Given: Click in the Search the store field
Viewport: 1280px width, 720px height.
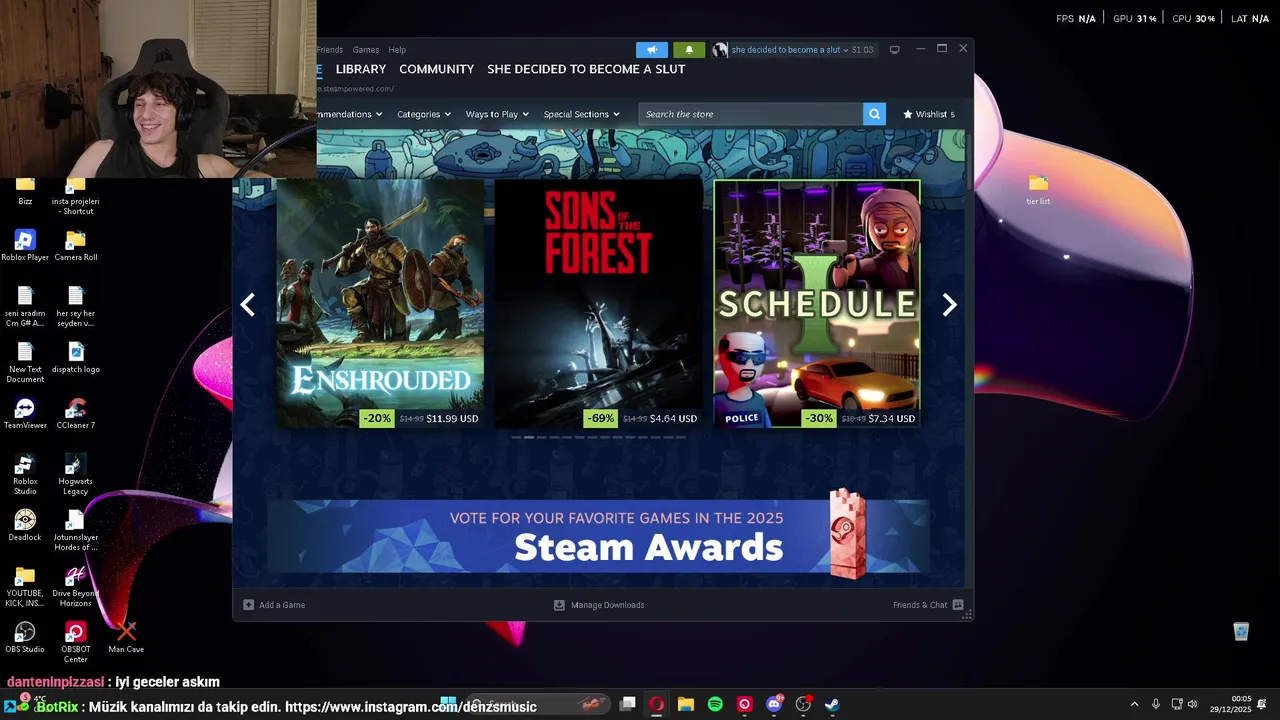Looking at the screenshot, I should point(751,114).
